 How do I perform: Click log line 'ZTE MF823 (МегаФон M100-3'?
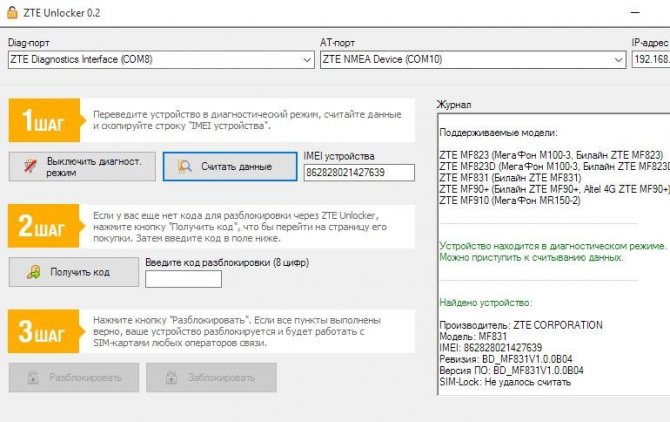coord(551,155)
